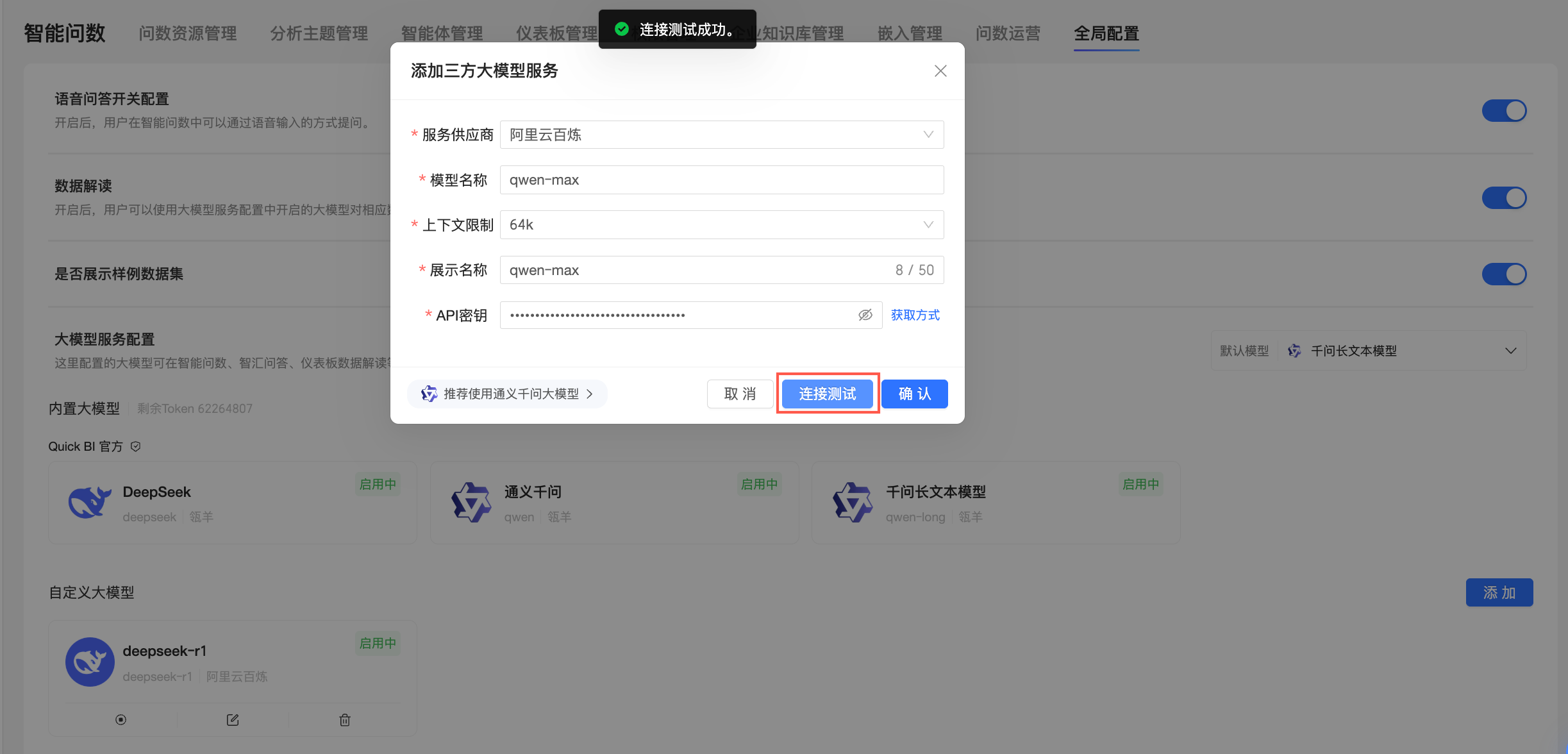Click the qwen-long model ID text

pyautogui.click(x=915, y=517)
